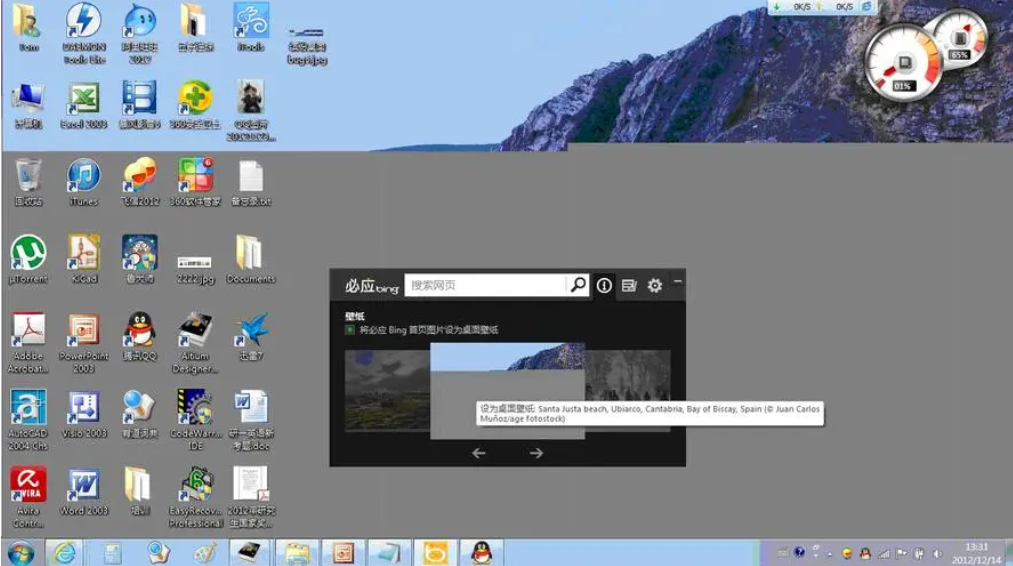The width and height of the screenshot is (1013, 566).
Task: Click the Bing search magnifier button
Action: (578, 285)
